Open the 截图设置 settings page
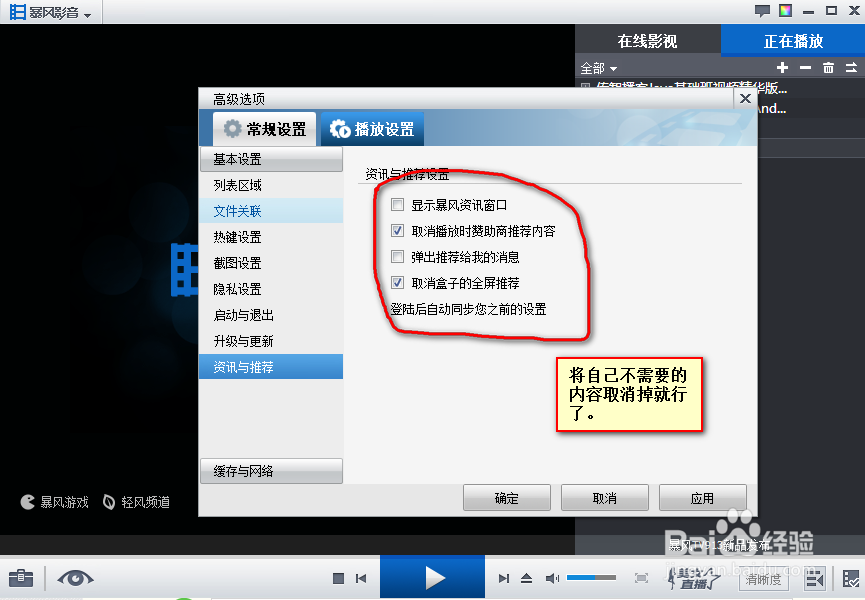The image size is (865, 600). tap(271, 263)
